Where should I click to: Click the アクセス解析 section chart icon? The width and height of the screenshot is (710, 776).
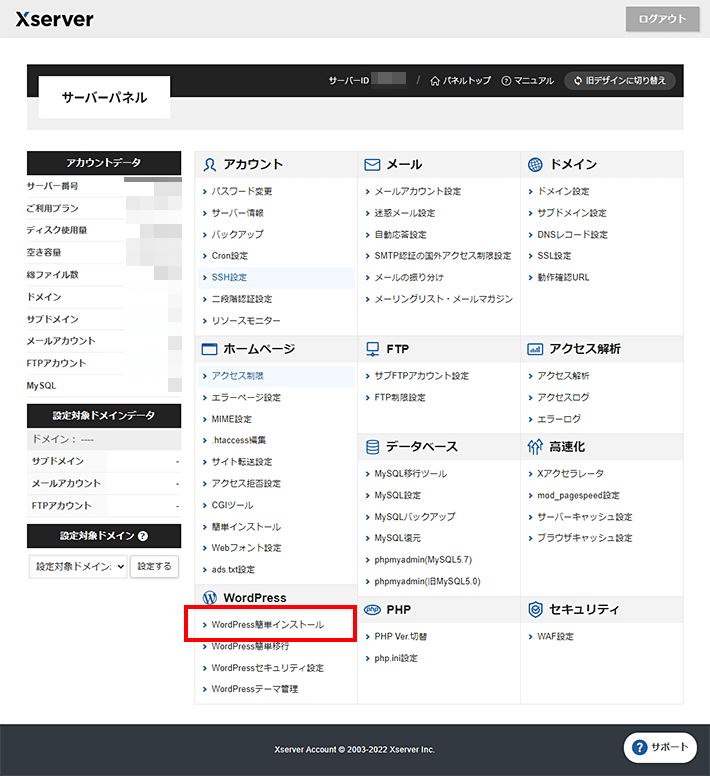coord(535,349)
